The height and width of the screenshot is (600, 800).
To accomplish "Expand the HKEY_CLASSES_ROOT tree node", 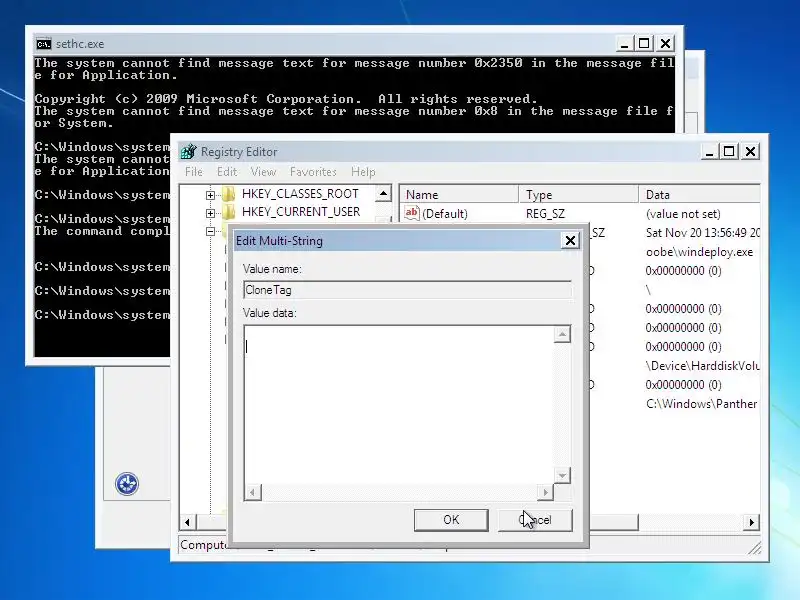I will [210, 194].
